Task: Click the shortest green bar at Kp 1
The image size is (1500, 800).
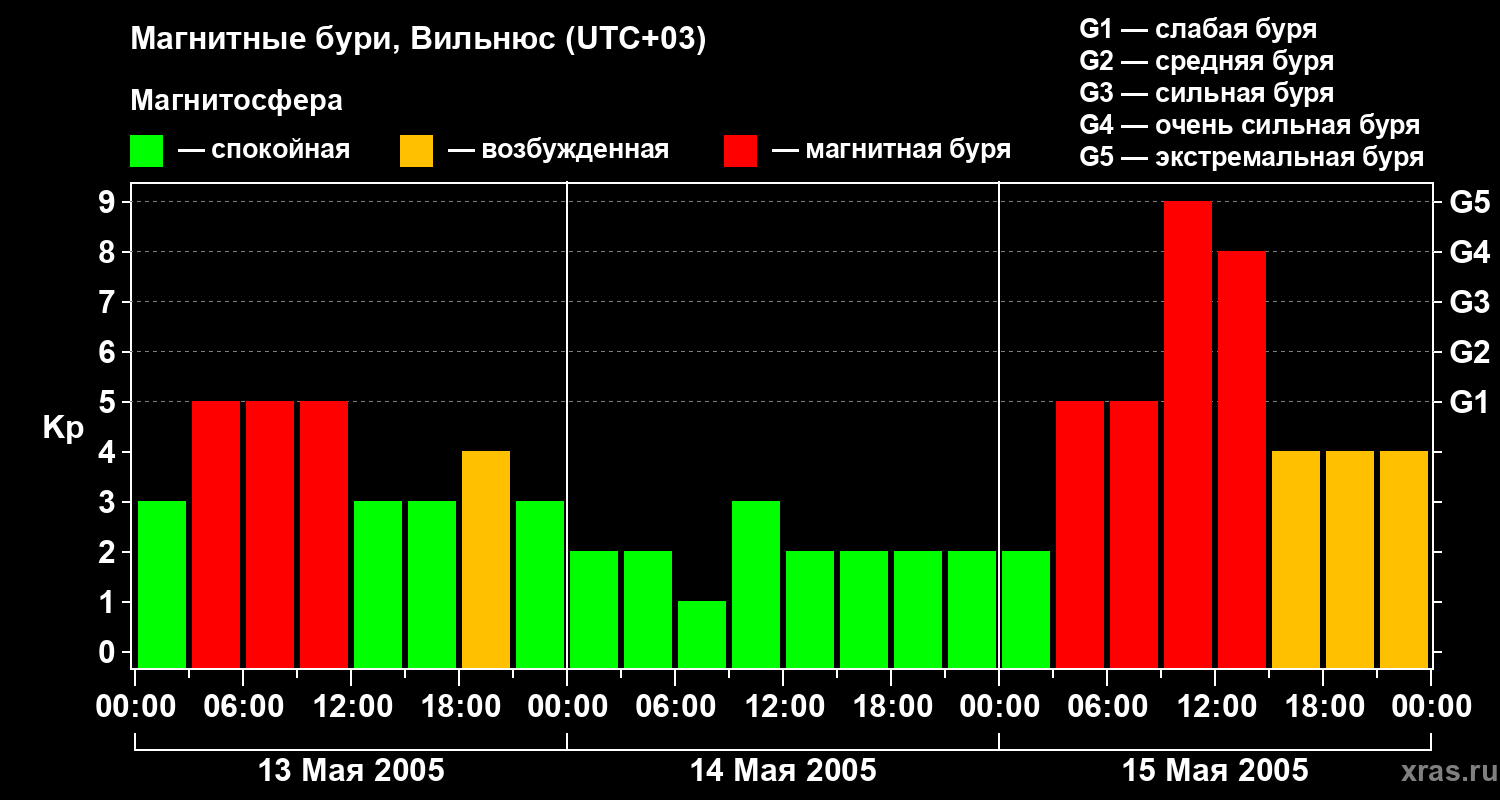Action: 701,634
